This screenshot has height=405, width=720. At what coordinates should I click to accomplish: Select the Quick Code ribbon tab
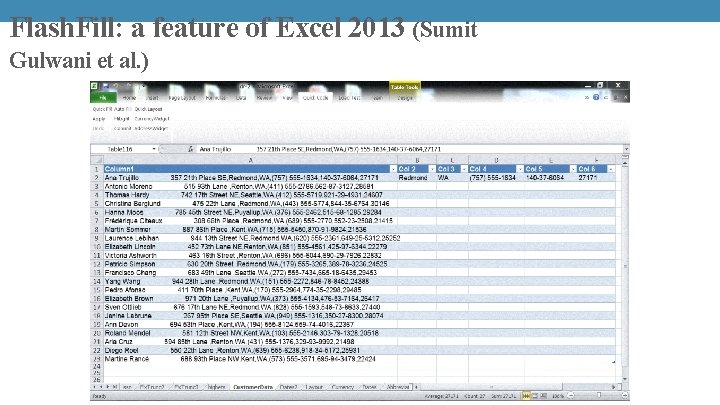tap(315, 98)
